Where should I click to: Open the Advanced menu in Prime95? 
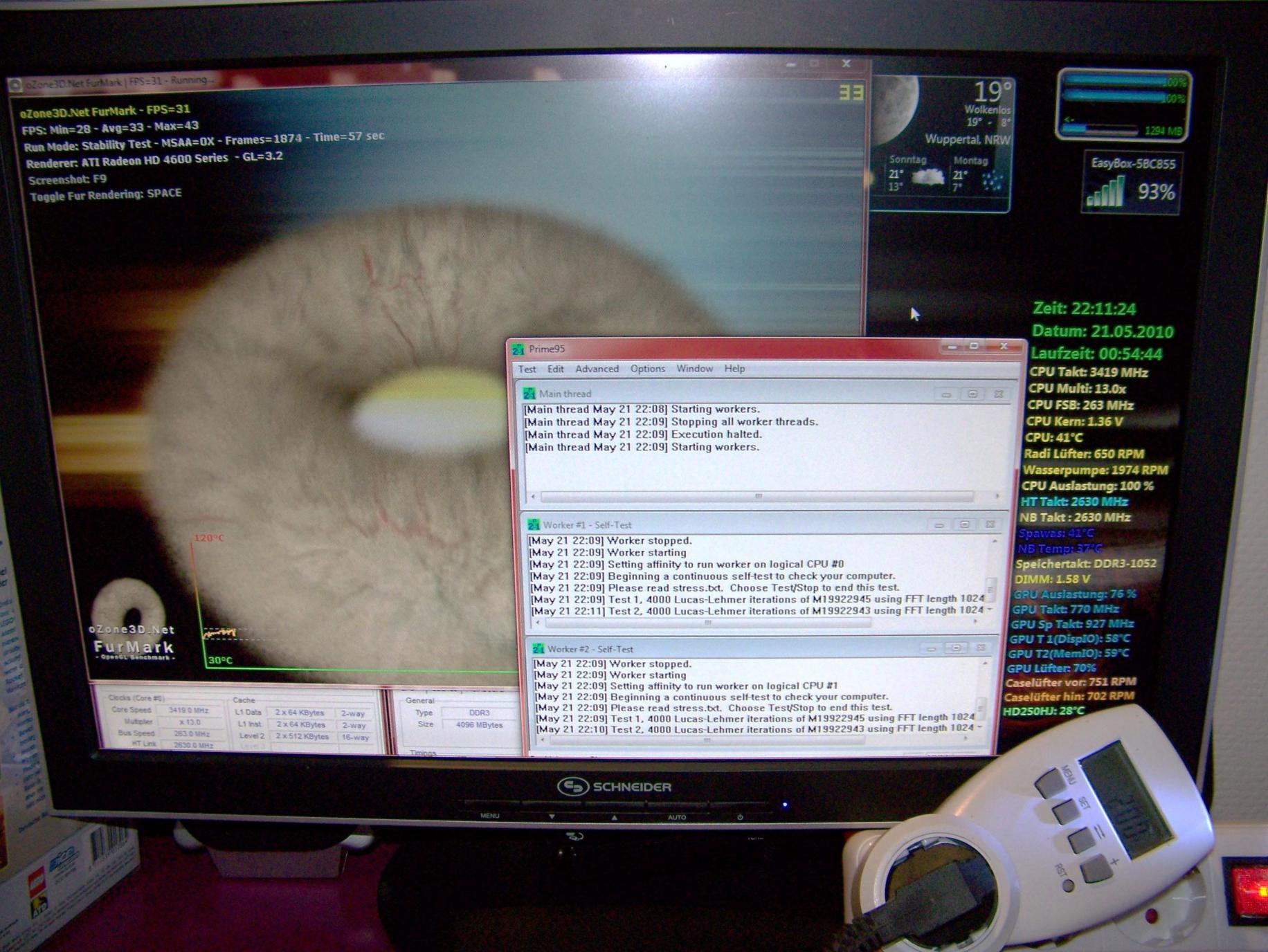[597, 369]
